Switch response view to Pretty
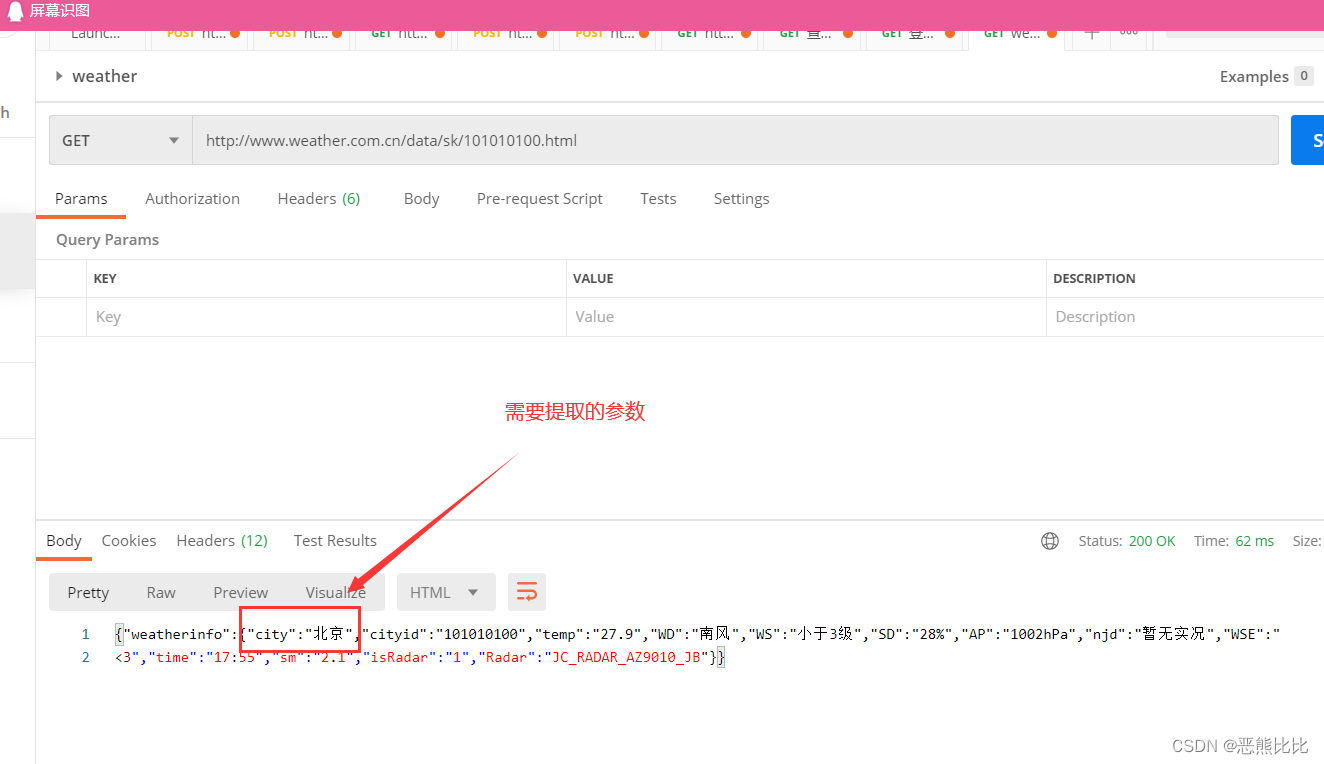 [x=88, y=592]
